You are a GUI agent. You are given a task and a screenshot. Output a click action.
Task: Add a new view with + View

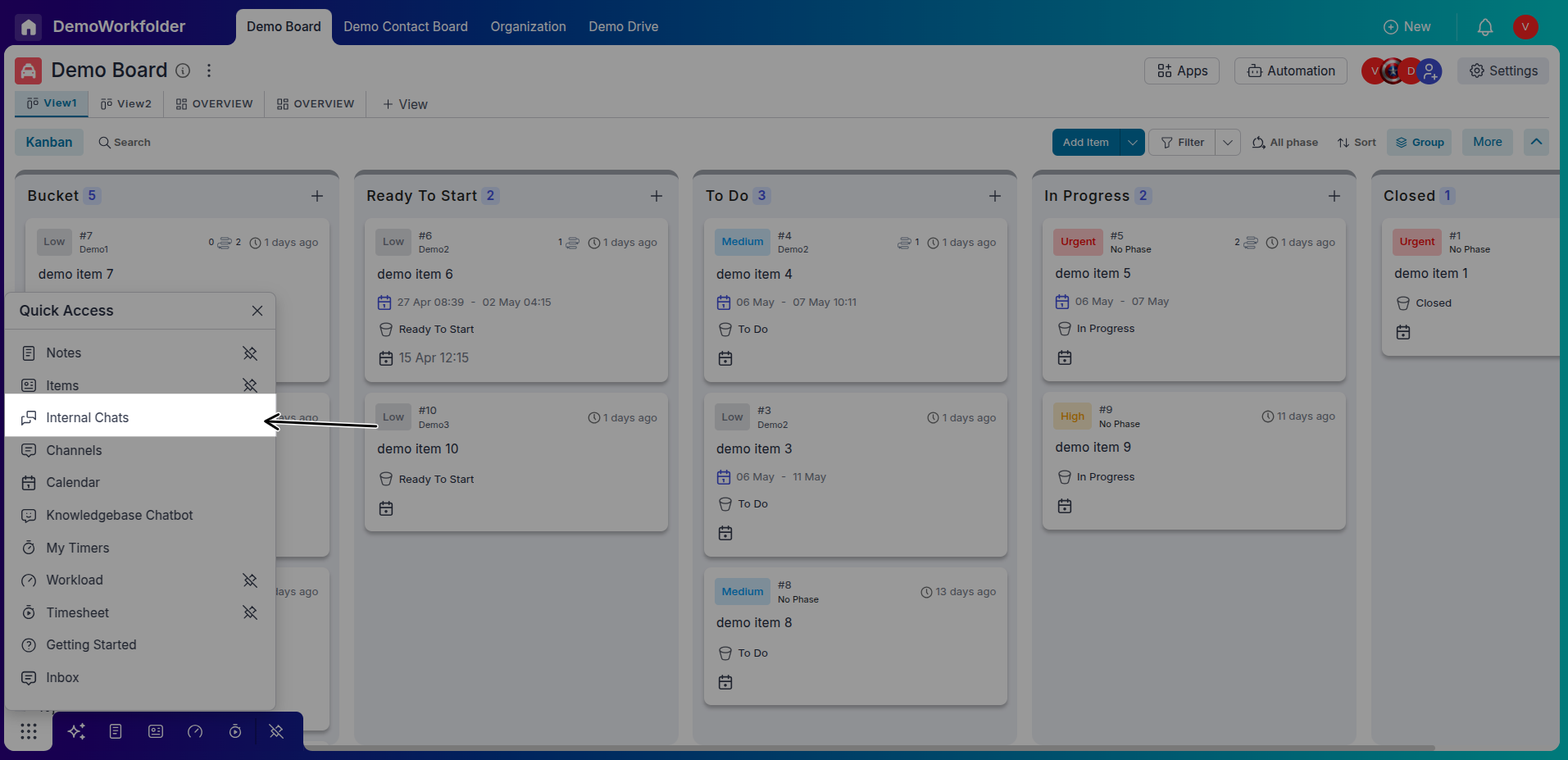(x=405, y=104)
